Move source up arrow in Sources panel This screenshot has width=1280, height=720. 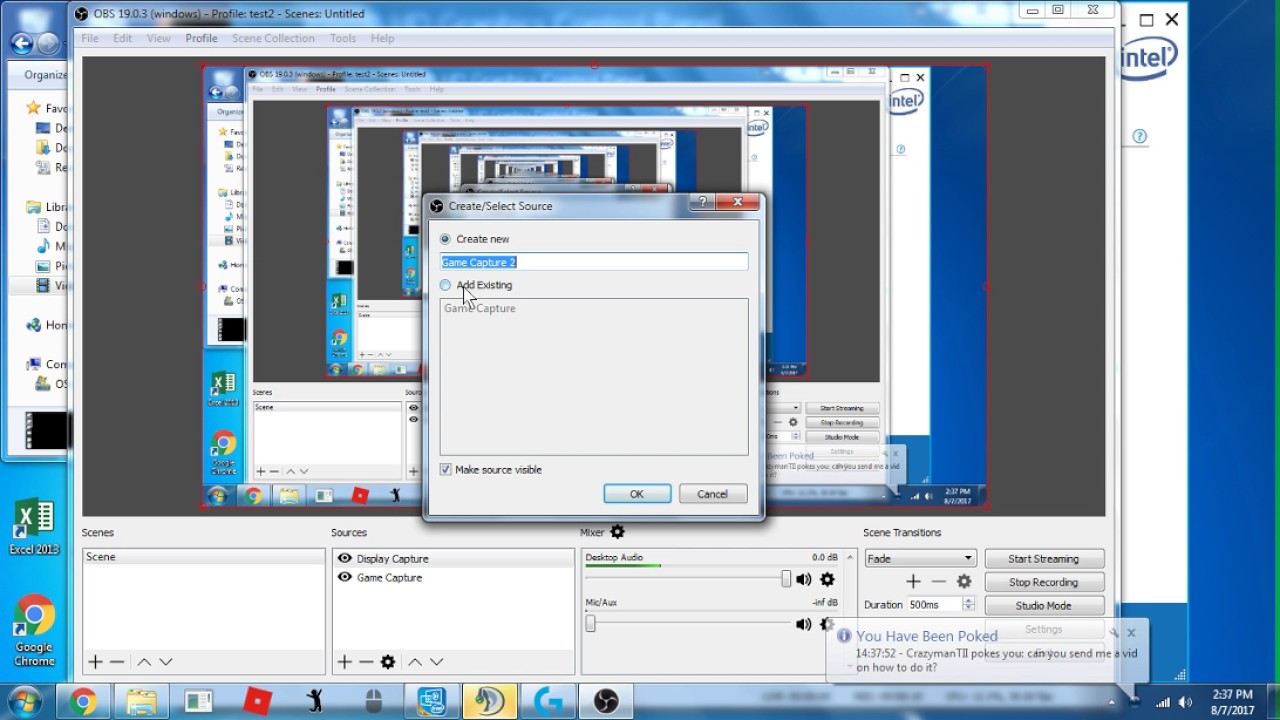click(x=415, y=662)
